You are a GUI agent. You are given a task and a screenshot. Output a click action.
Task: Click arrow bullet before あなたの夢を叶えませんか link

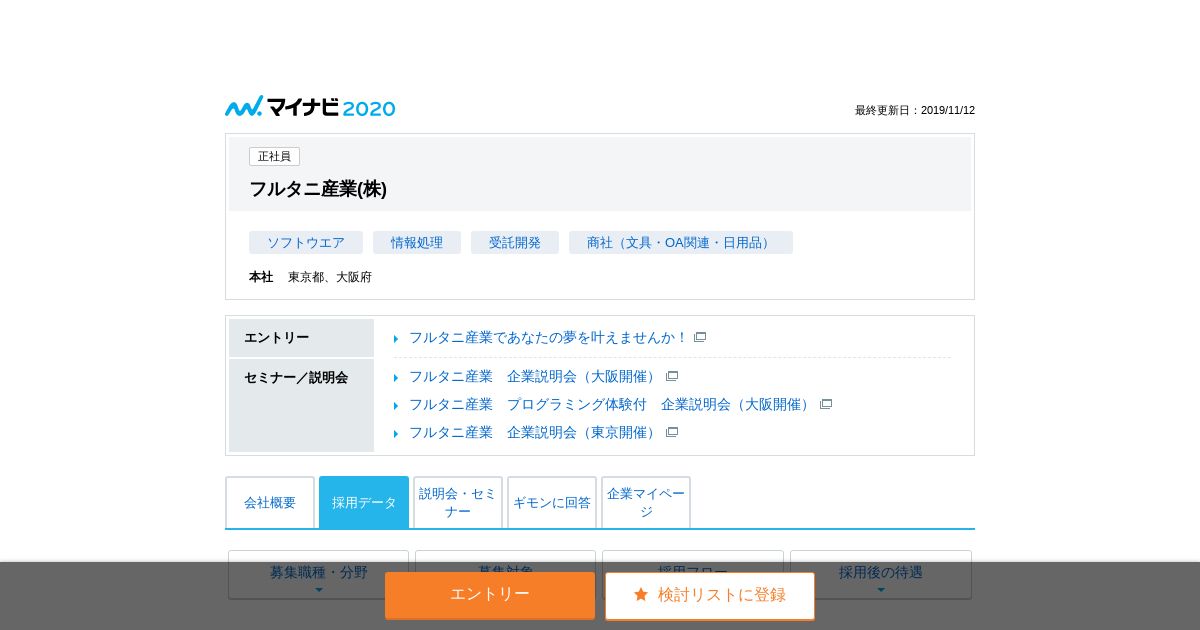tap(396, 339)
